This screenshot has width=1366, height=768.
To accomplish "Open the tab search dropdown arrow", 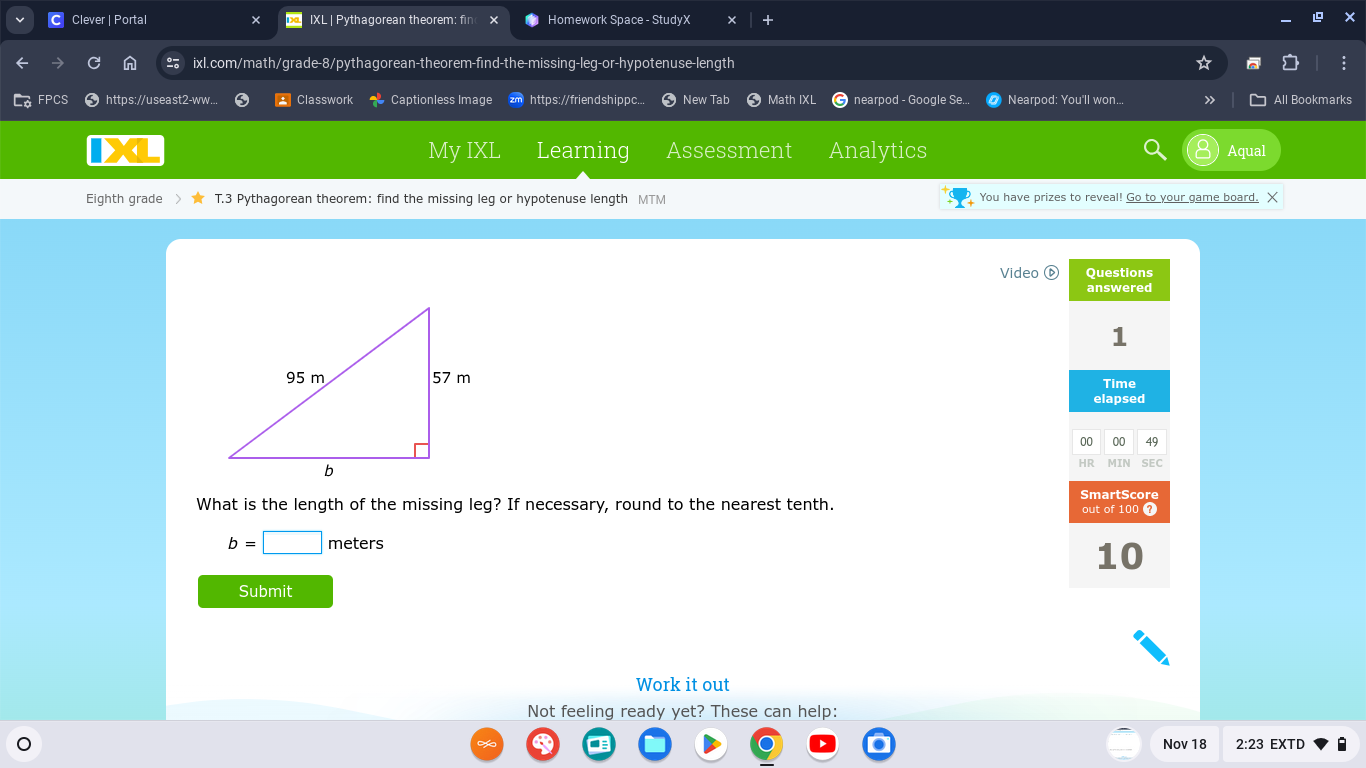I will point(20,20).
